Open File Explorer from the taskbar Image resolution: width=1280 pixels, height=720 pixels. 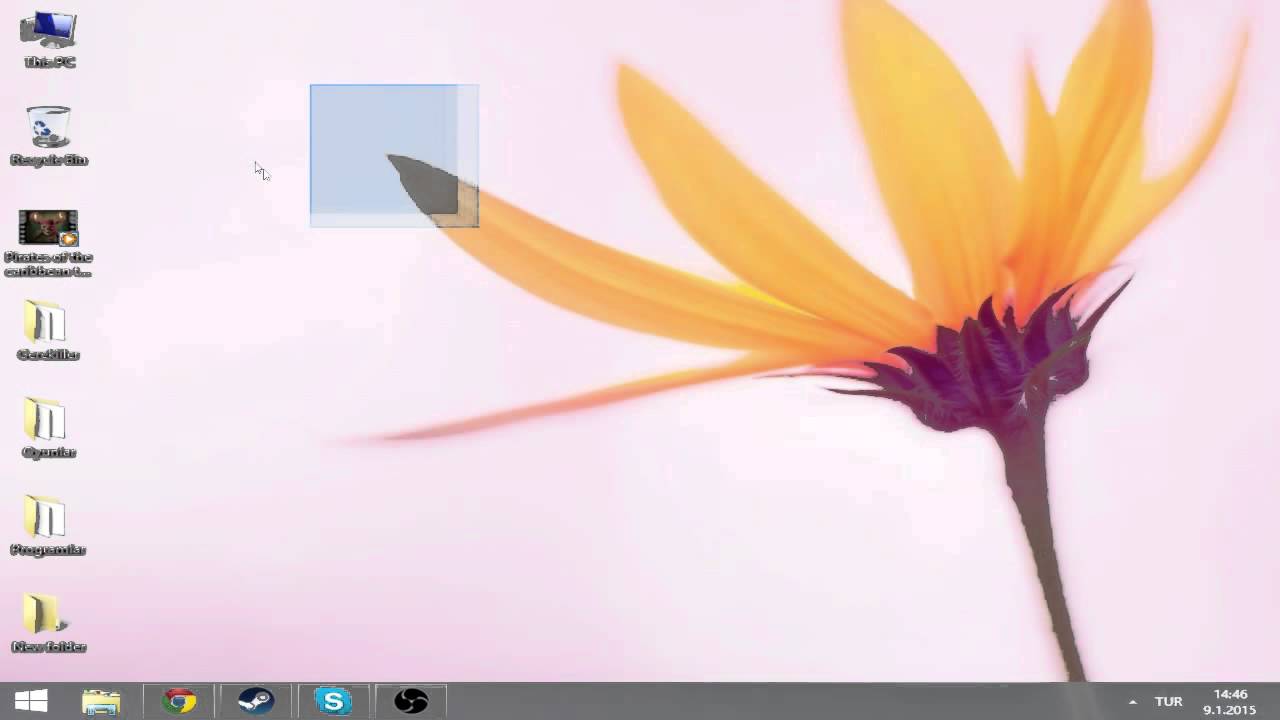[101, 701]
